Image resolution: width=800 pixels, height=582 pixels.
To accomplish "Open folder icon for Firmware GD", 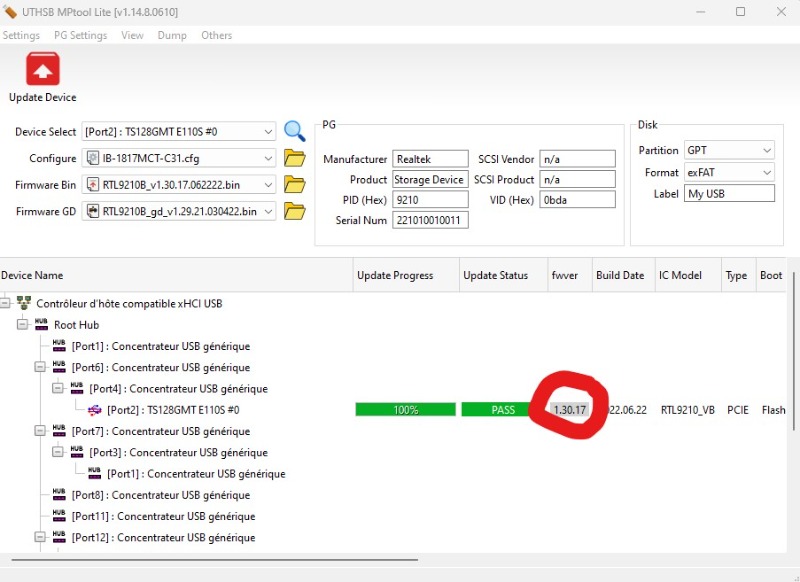I will (x=294, y=211).
